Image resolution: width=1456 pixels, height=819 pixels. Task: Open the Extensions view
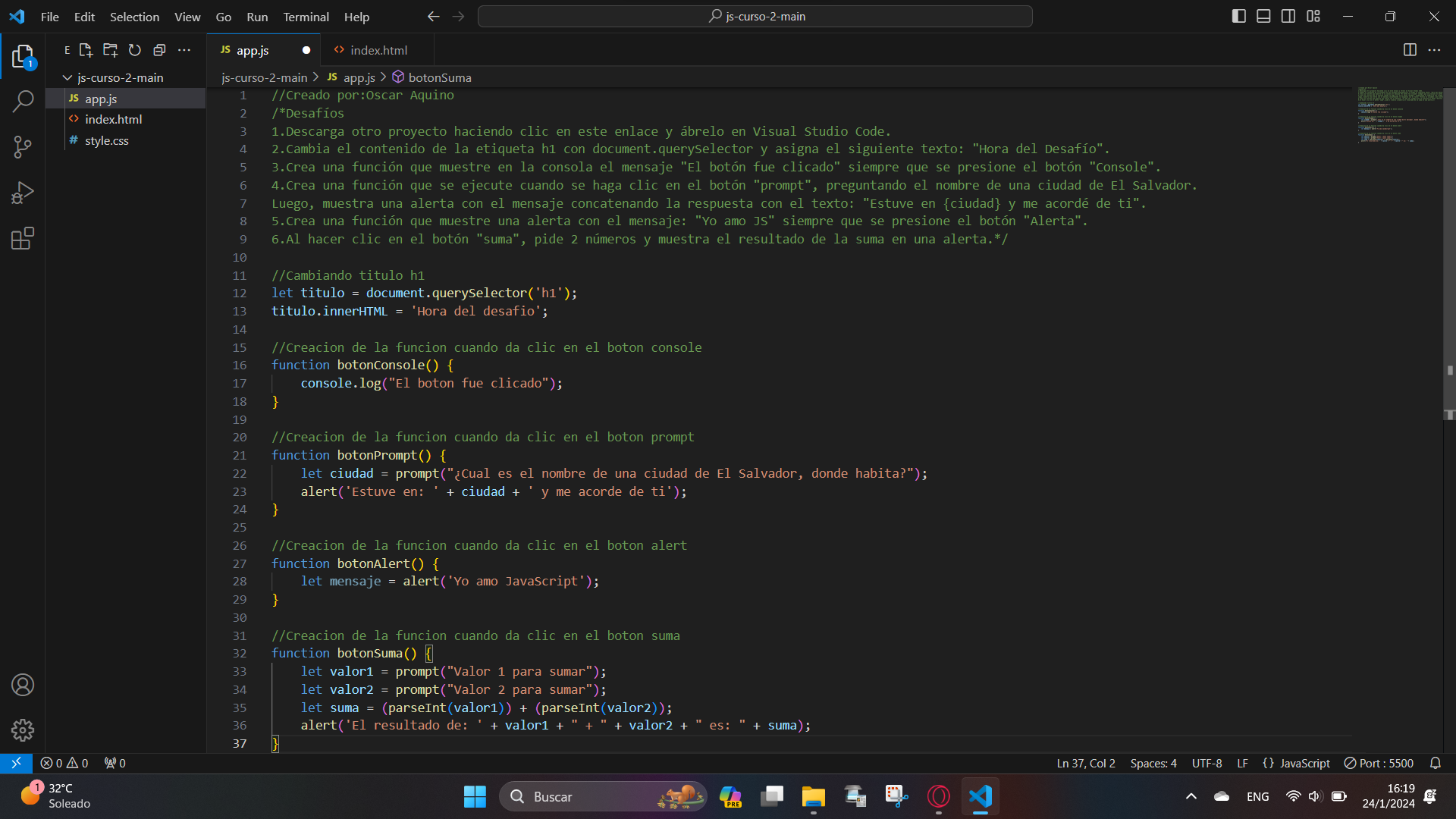click(x=23, y=239)
